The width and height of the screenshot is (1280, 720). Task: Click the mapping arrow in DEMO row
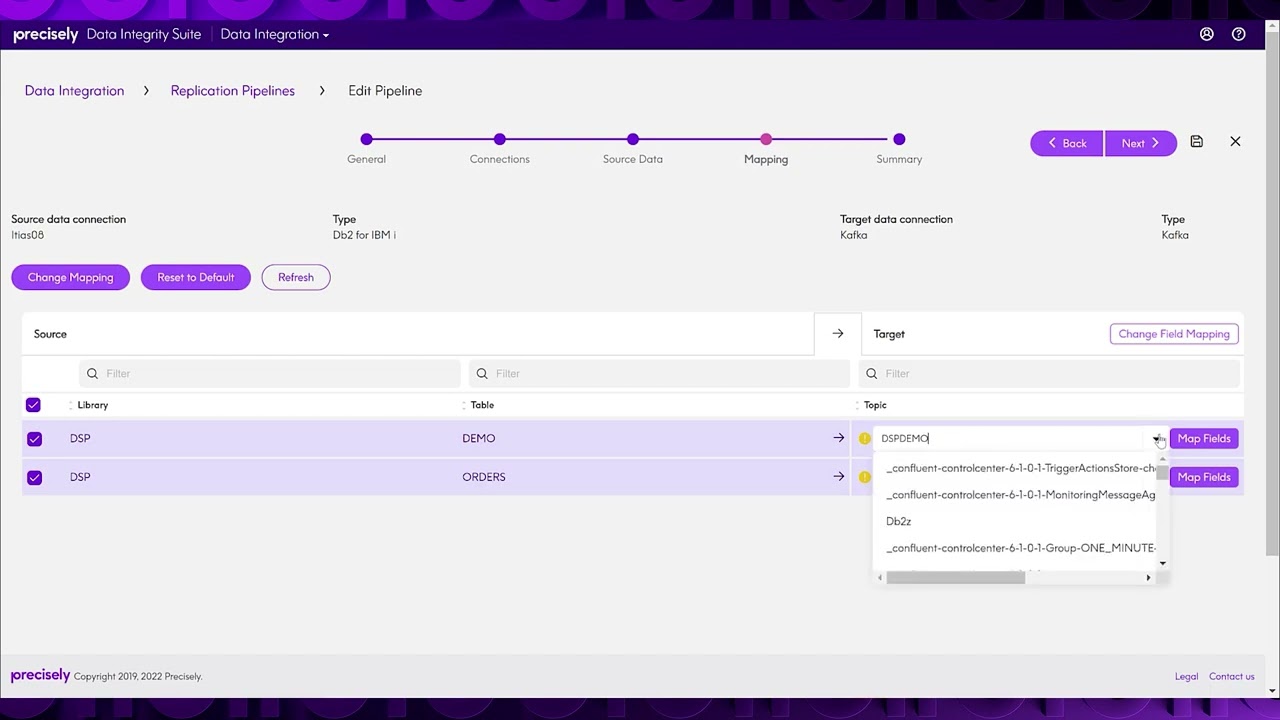pos(838,438)
